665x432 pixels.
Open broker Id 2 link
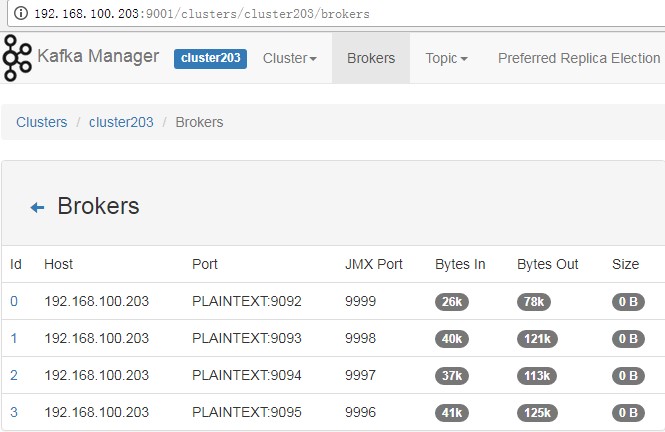click(x=14, y=375)
